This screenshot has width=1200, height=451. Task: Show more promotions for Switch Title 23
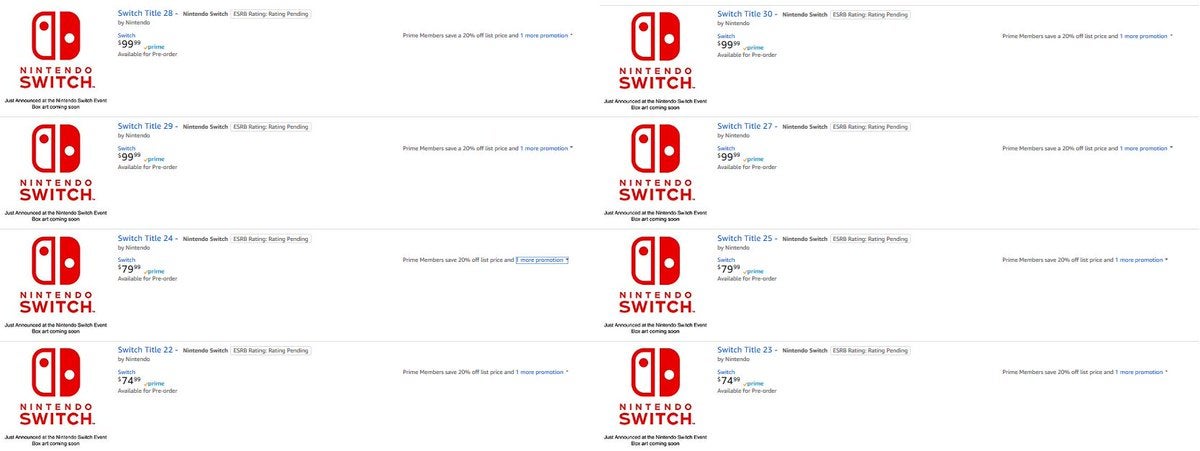[1141, 371]
